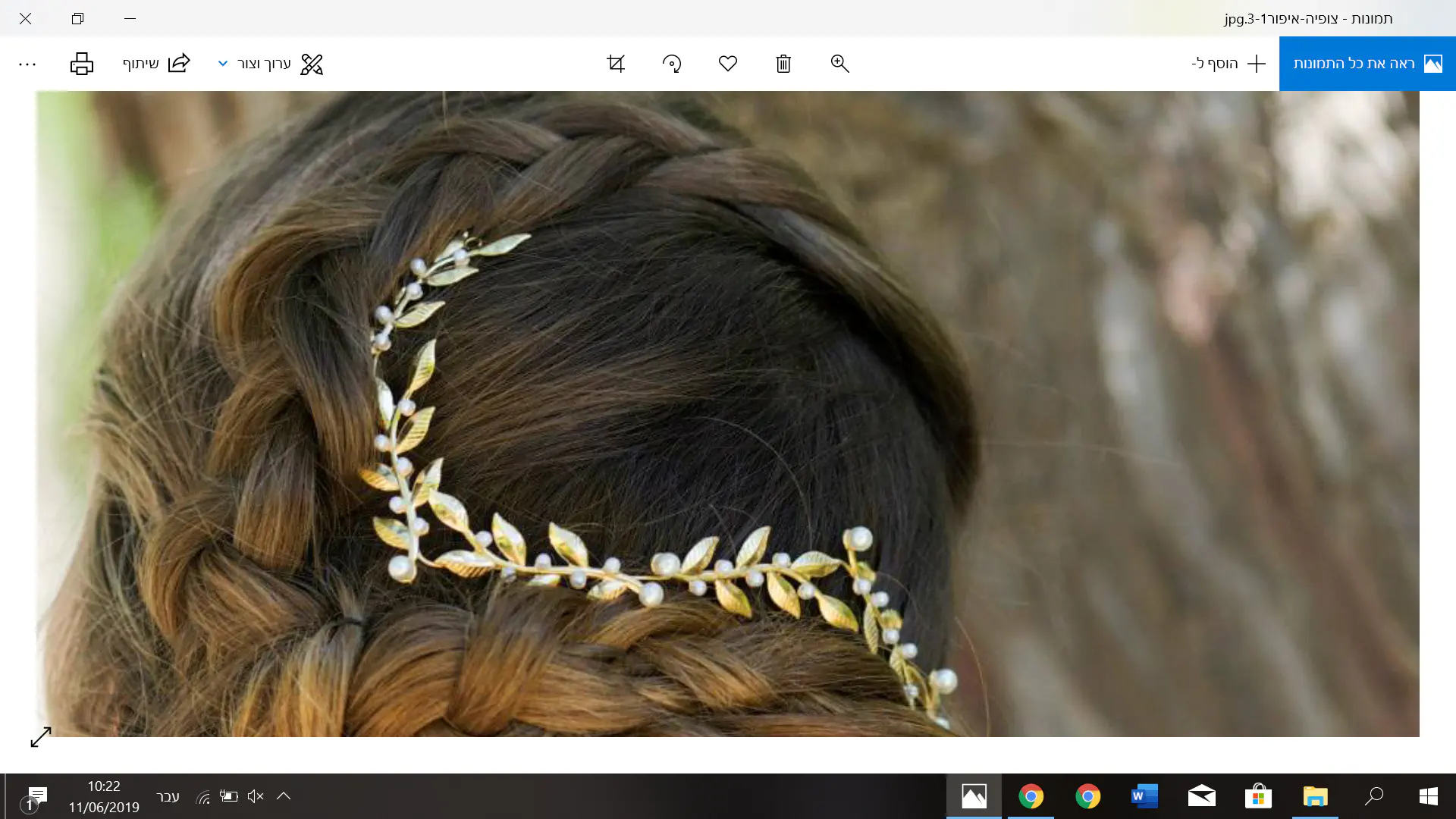
Task: Open File Explorer from the taskbar
Action: [x=1315, y=796]
